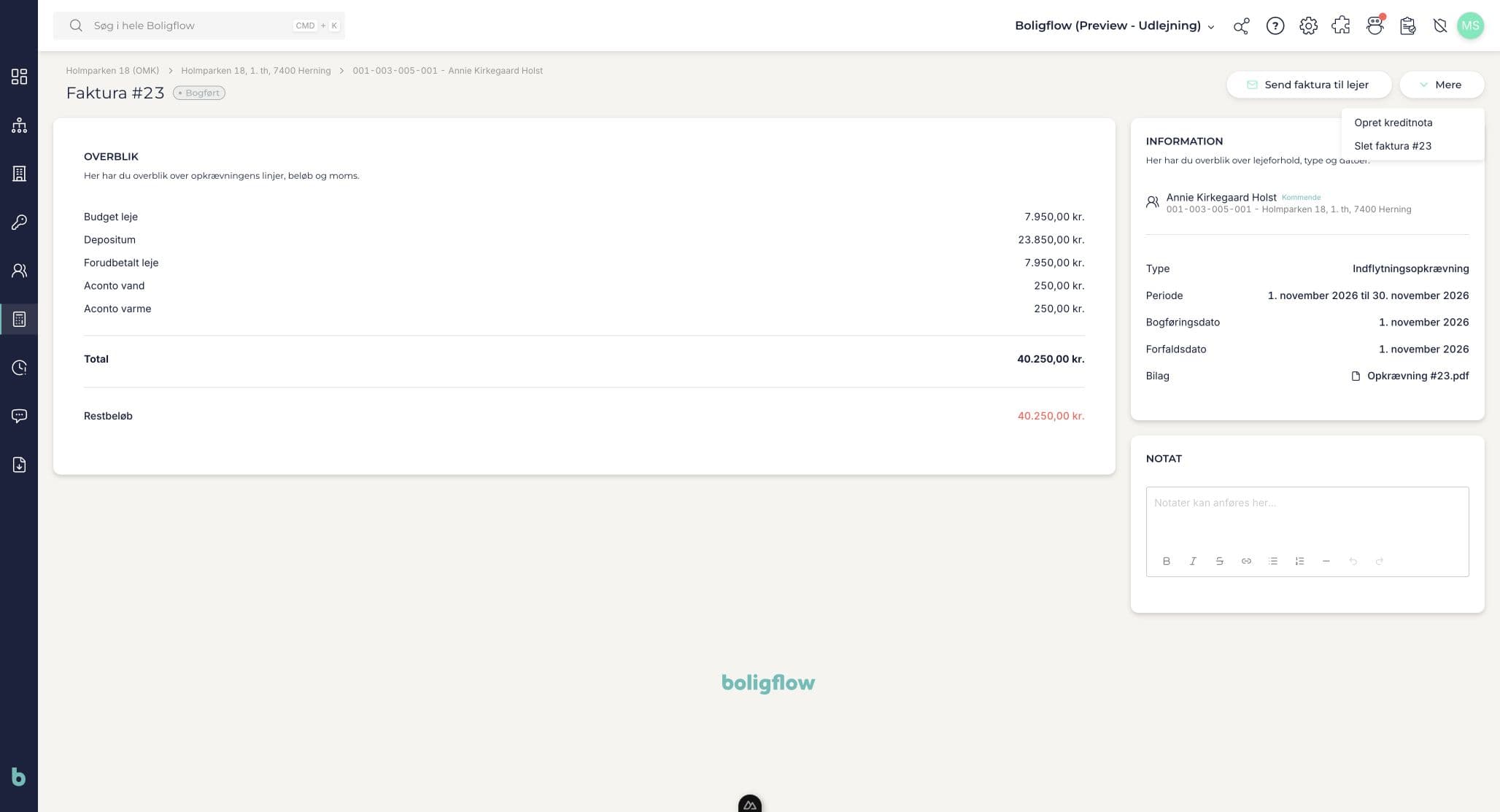
Task: Open tenant Annie Kirkegaard Holst link
Action: coord(1221,197)
